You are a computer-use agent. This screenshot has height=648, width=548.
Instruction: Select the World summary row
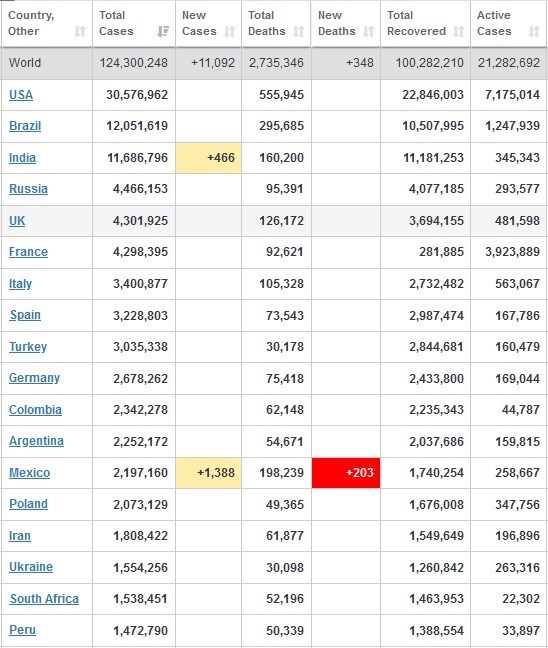(x=274, y=63)
